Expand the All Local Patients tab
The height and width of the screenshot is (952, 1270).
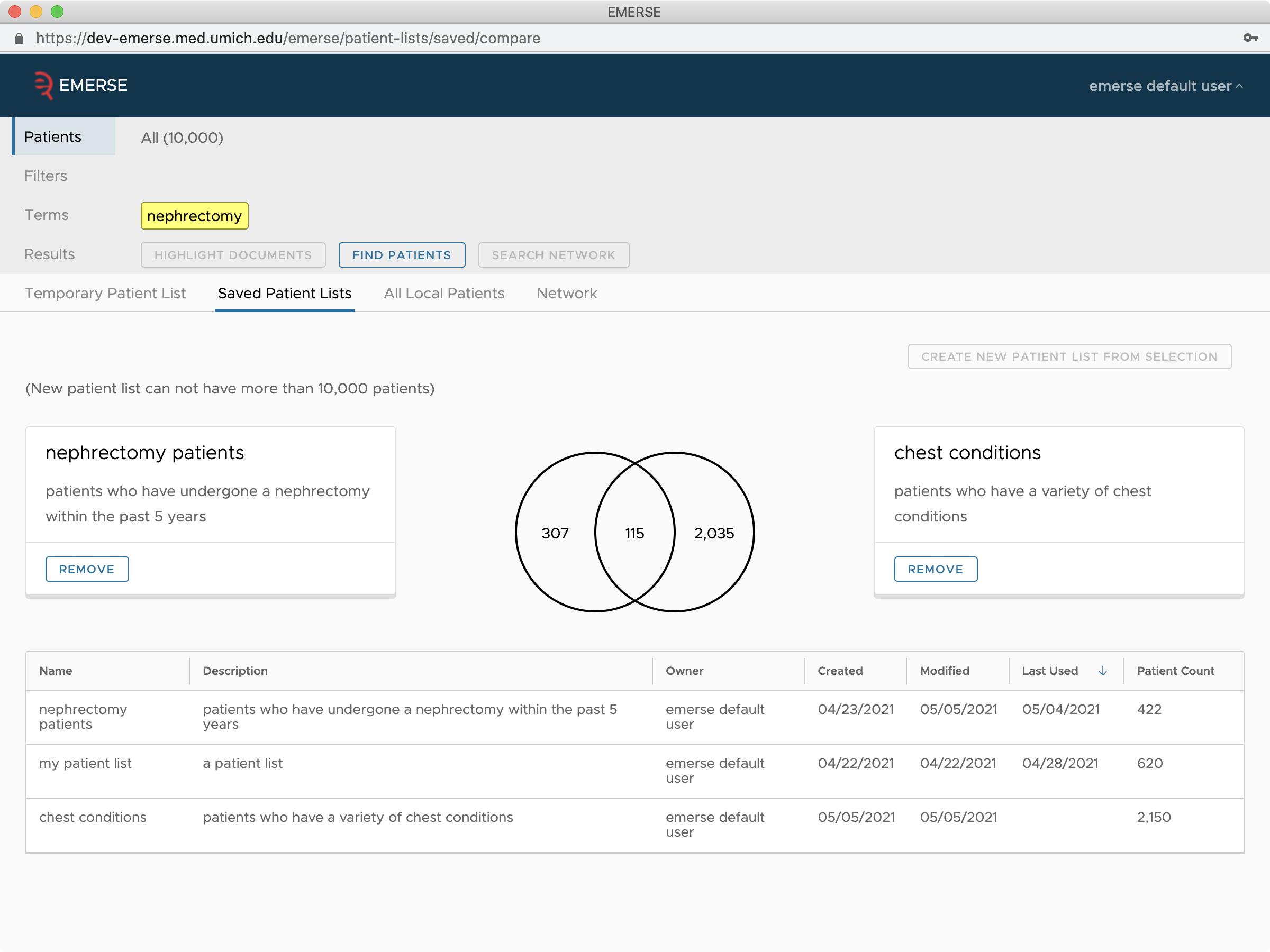pos(443,292)
